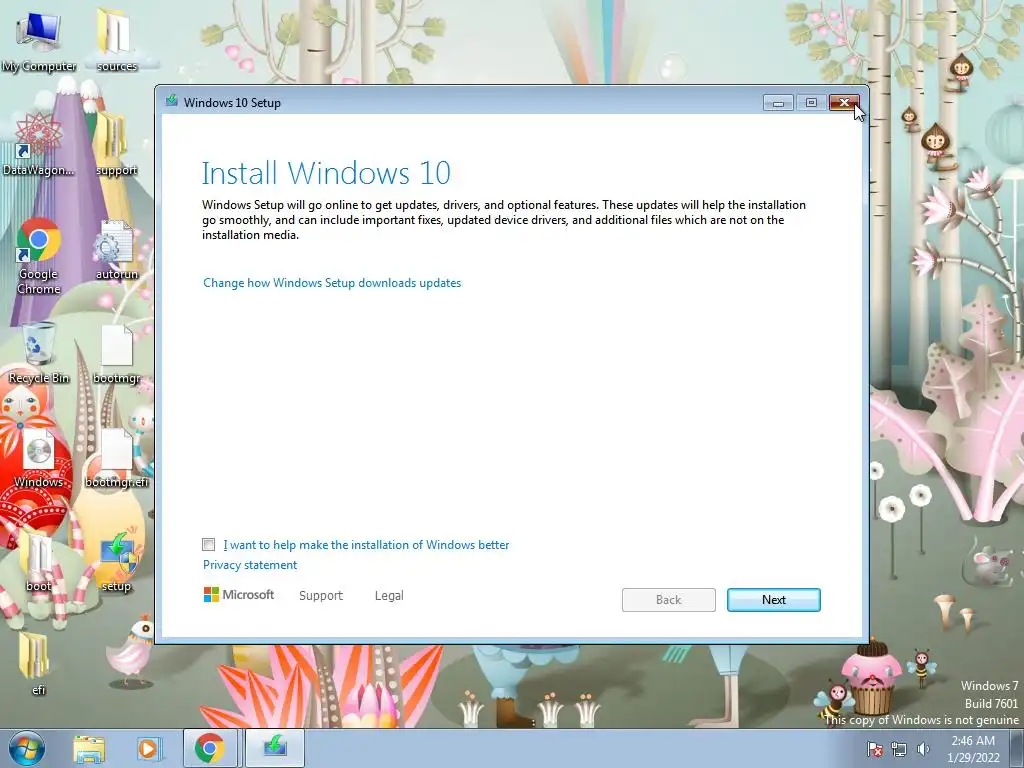Open Change how Windows Setup downloads updates
This screenshot has width=1024, height=768.
tap(332, 283)
